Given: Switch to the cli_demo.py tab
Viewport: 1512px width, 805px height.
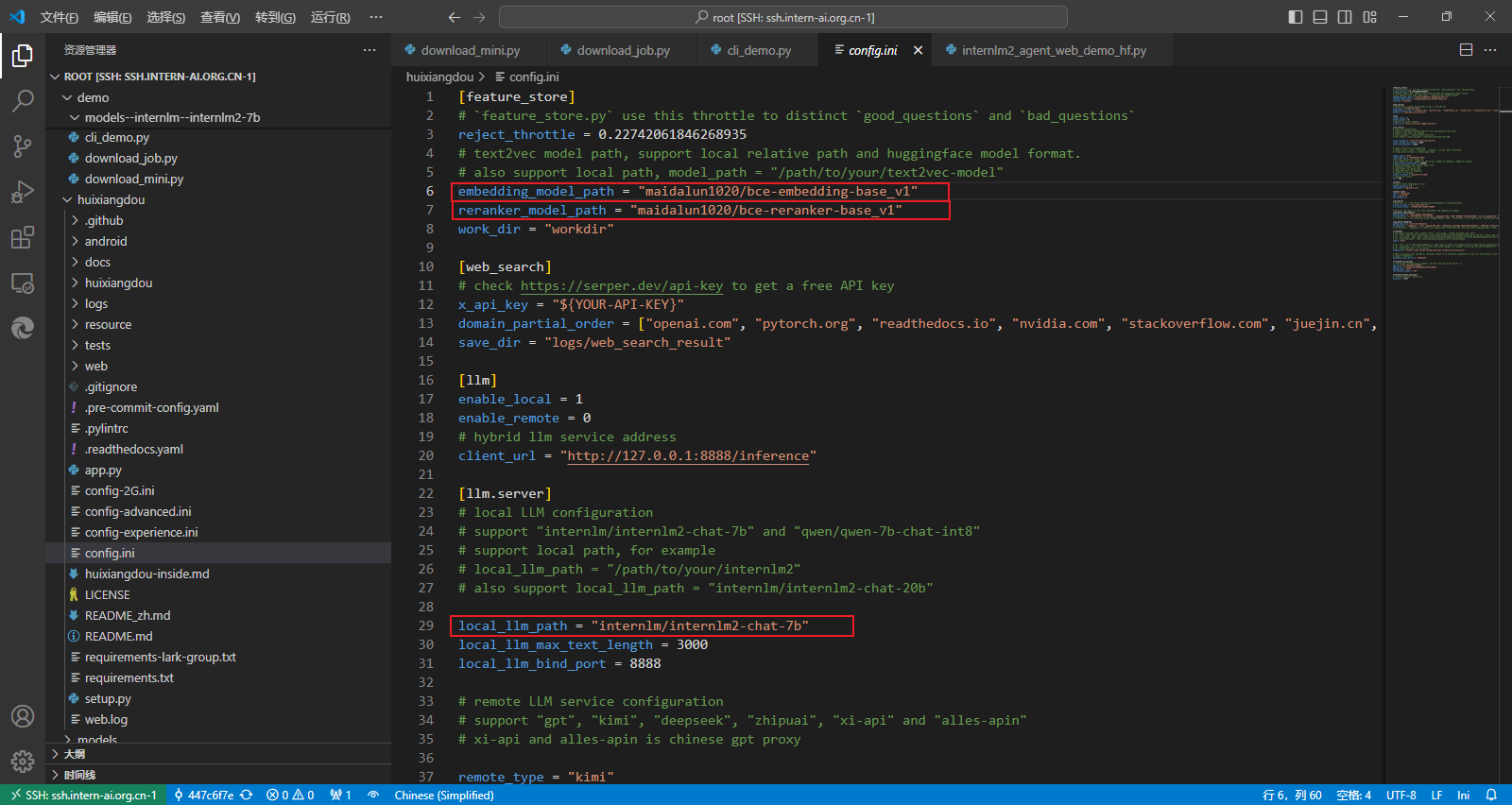Looking at the screenshot, I should pyautogui.click(x=758, y=50).
